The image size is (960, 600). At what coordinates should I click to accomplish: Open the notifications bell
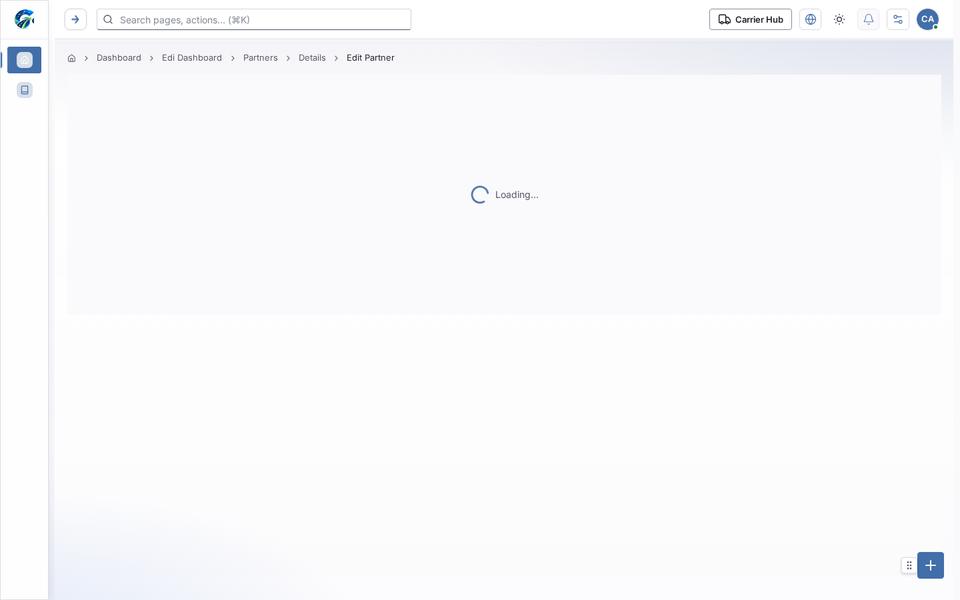868,20
